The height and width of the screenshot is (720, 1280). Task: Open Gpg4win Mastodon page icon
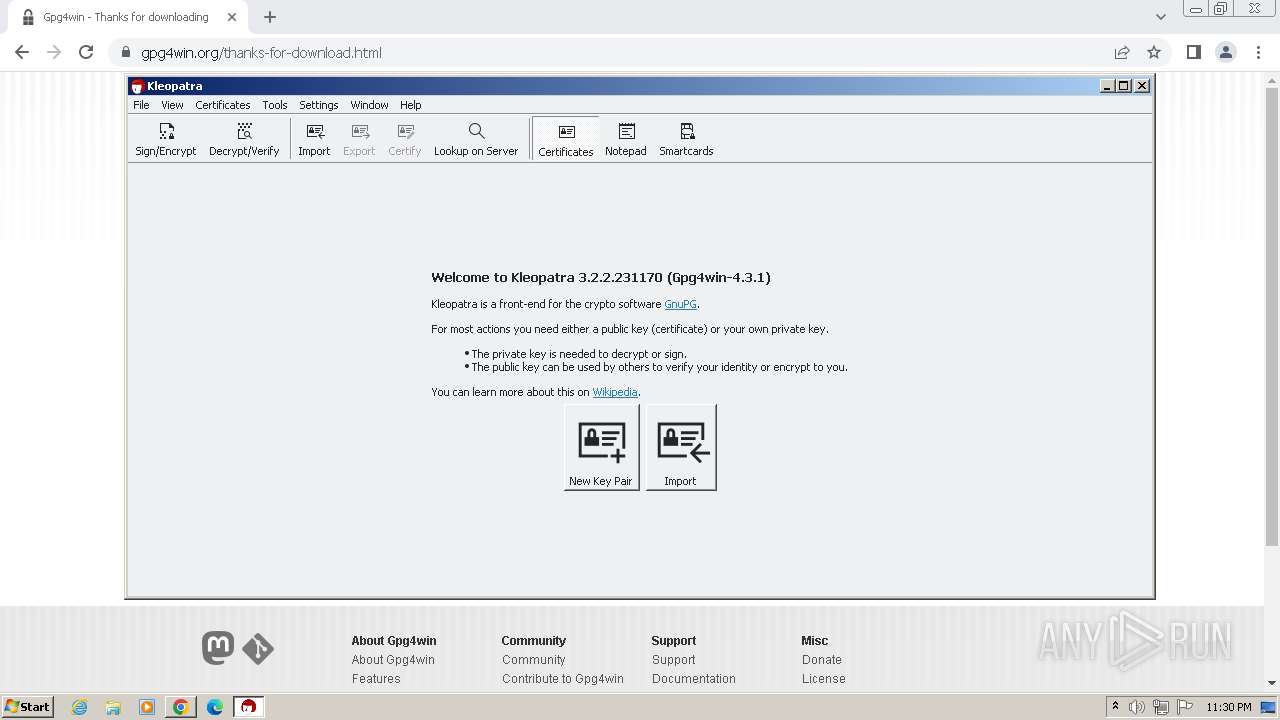[x=218, y=648]
